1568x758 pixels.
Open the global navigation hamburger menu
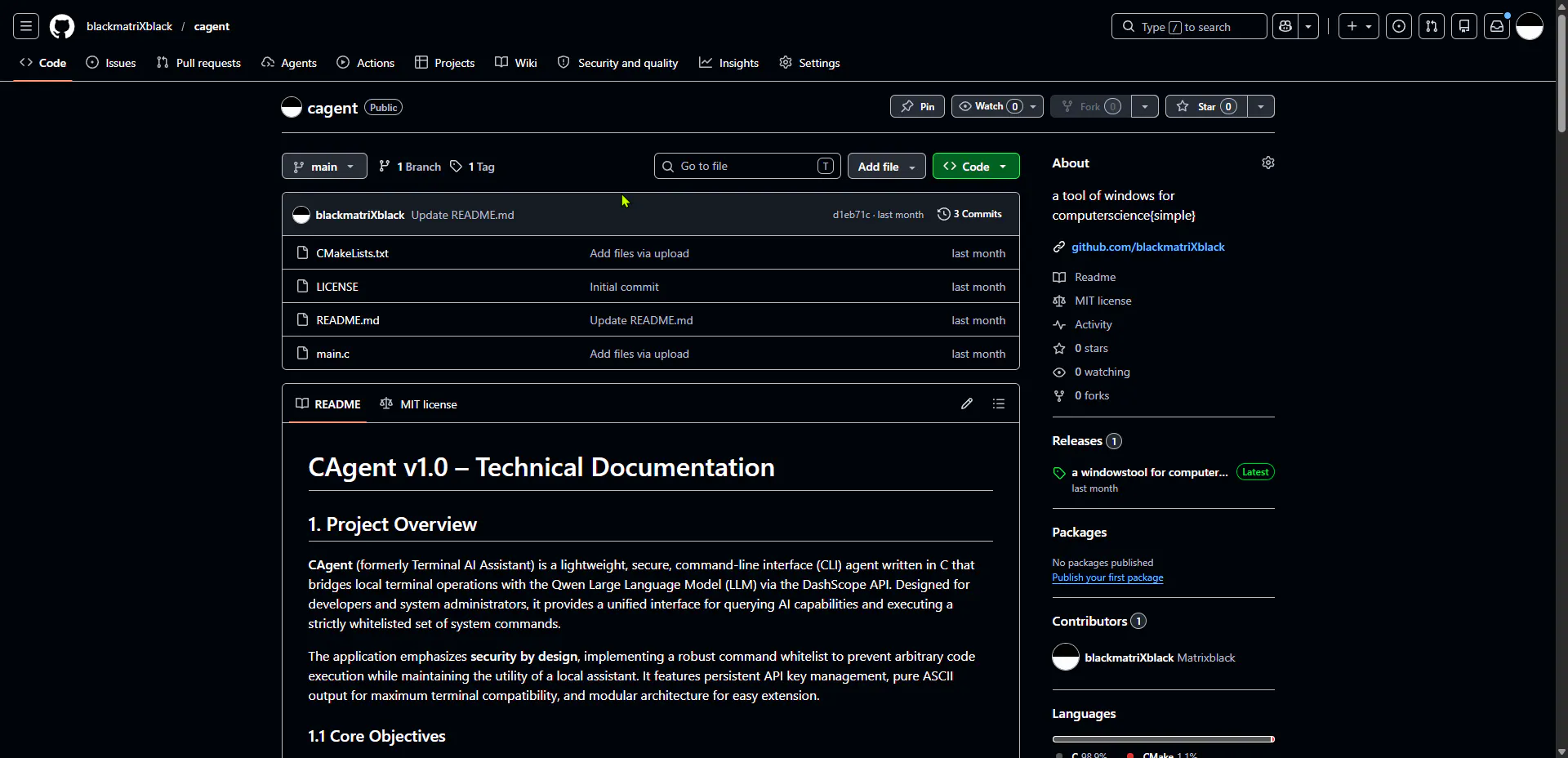click(x=26, y=26)
